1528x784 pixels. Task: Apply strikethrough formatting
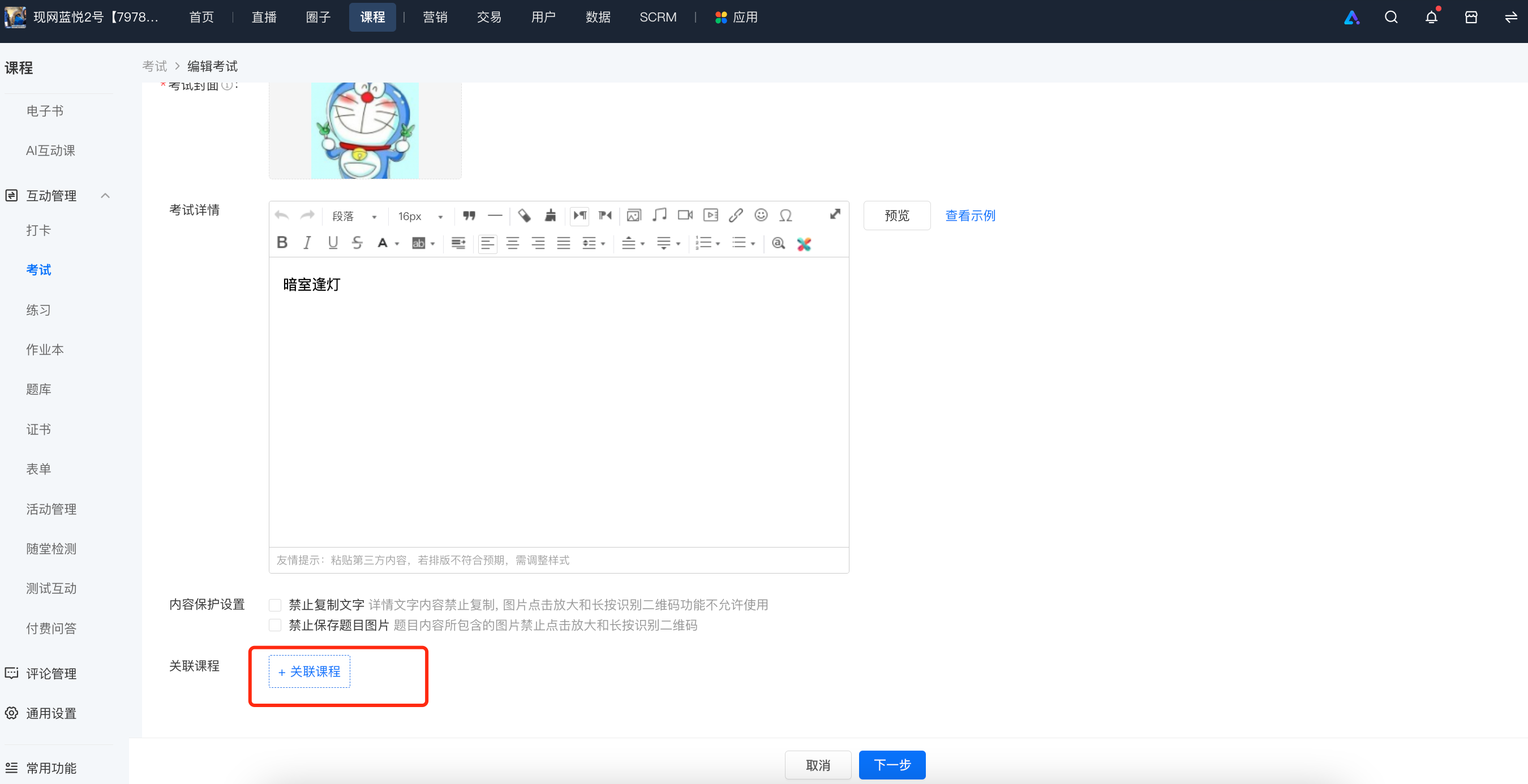tap(357, 243)
